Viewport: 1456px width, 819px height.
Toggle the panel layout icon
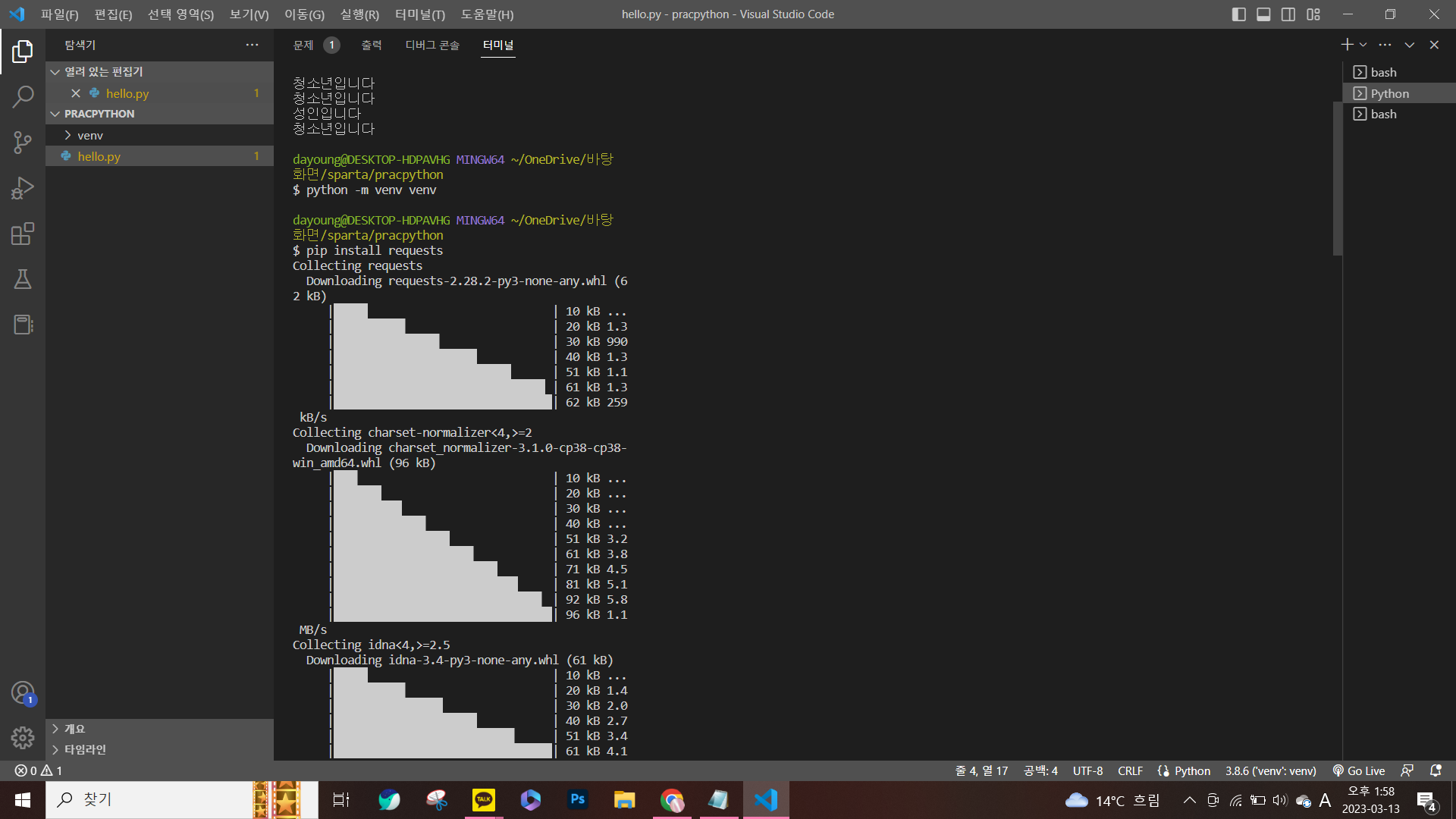coord(1263,14)
